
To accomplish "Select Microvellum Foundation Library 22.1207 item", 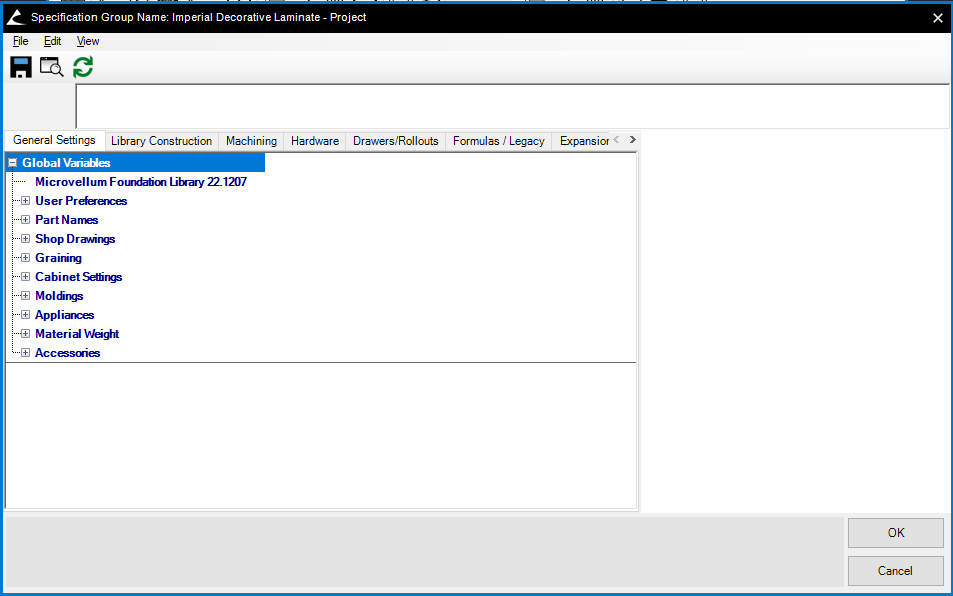I will [140, 182].
